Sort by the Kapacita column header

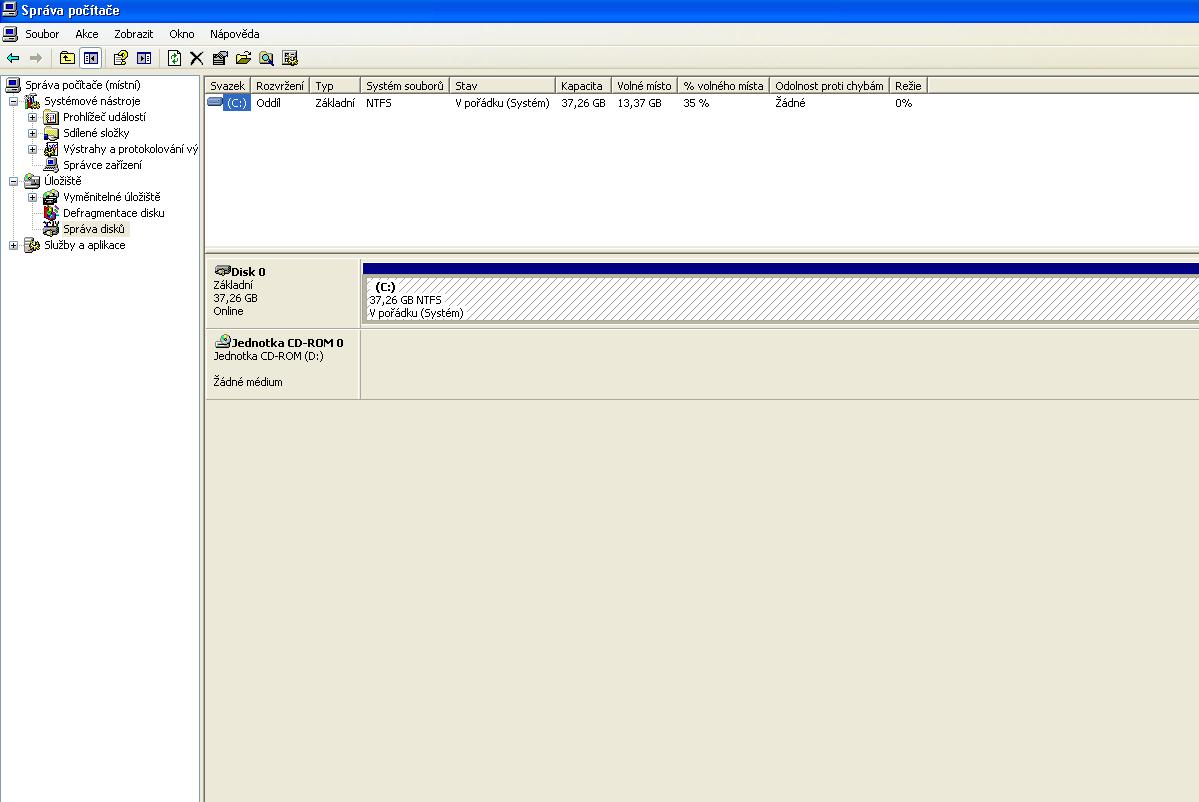pyautogui.click(x=583, y=86)
